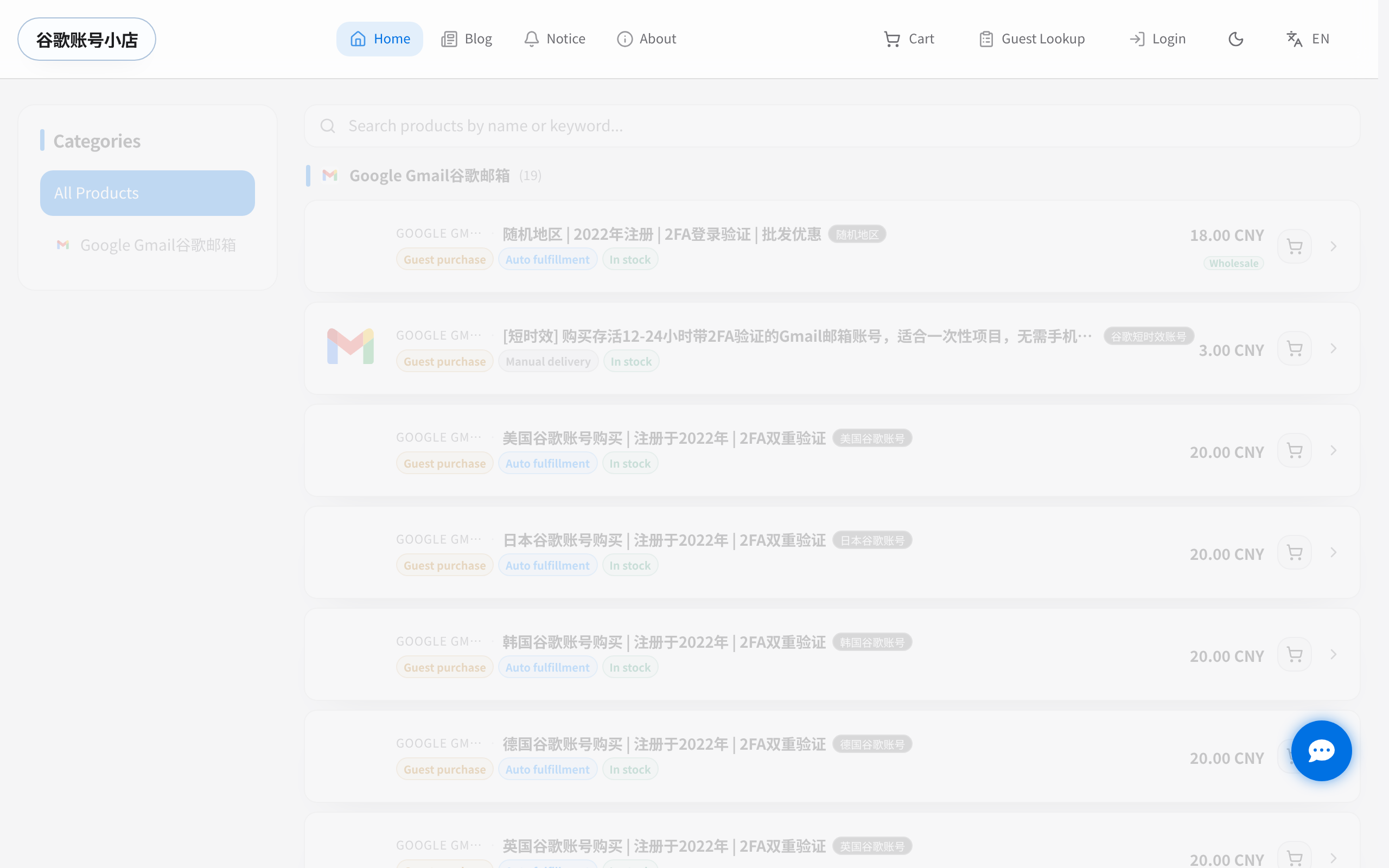1389x868 pixels.
Task: Click Guest purchase badge on 日本谷歌账号 product
Action: coord(444,565)
